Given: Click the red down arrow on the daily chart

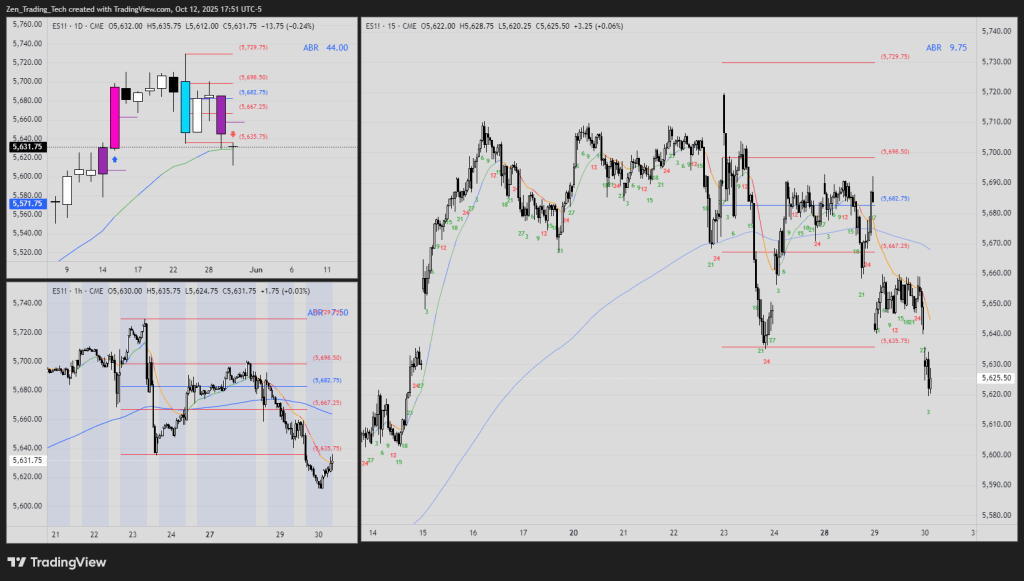Looking at the screenshot, I should coord(233,133).
